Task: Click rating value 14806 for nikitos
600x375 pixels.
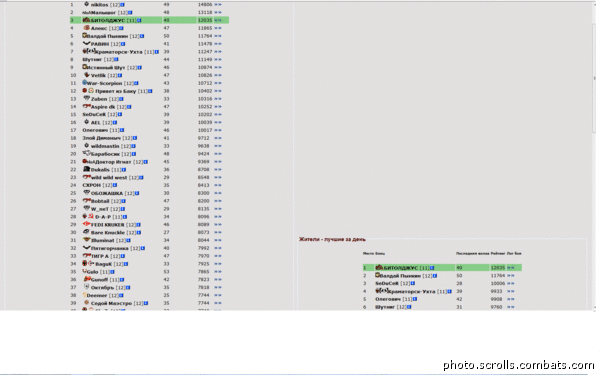Action: pyautogui.click(x=205, y=5)
